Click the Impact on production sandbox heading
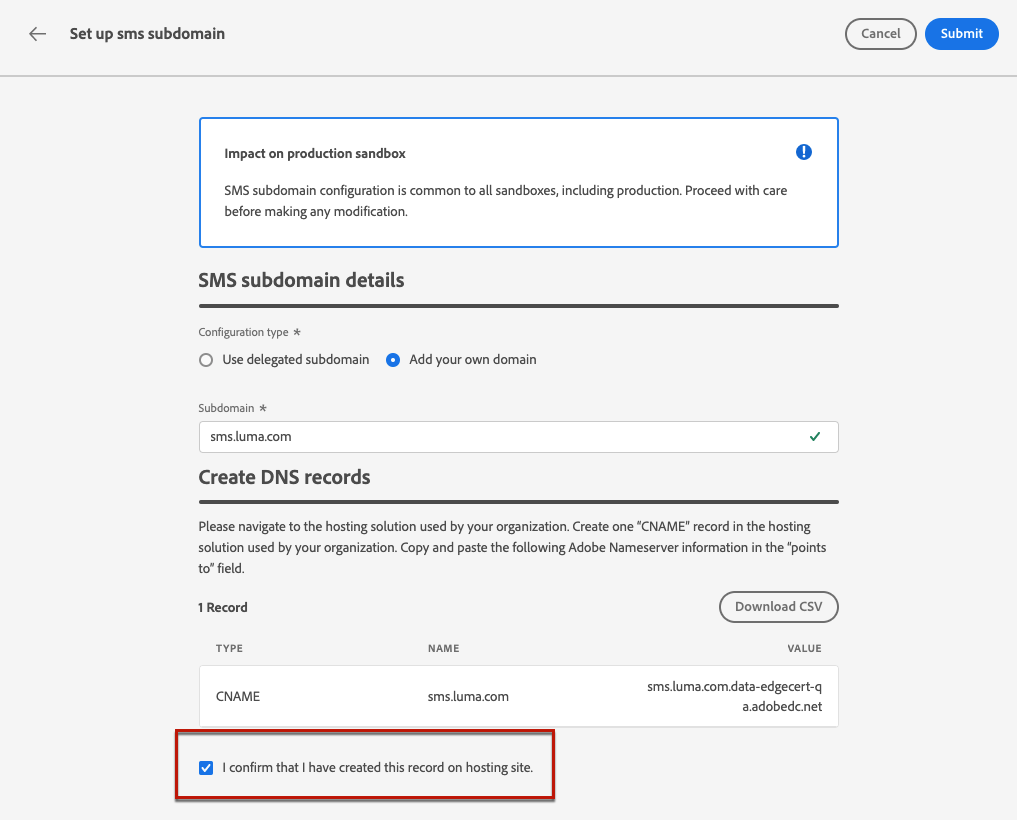The width and height of the screenshot is (1017, 820). (x=315, y=154)
